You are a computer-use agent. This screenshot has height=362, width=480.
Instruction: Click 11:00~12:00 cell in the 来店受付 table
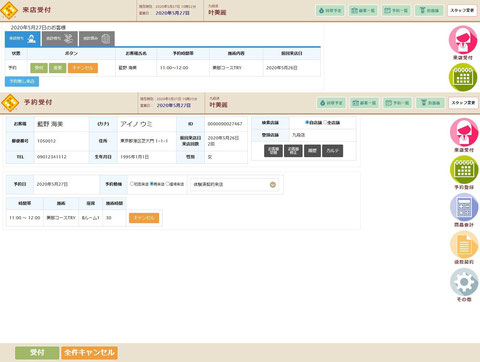pos(183,68)
